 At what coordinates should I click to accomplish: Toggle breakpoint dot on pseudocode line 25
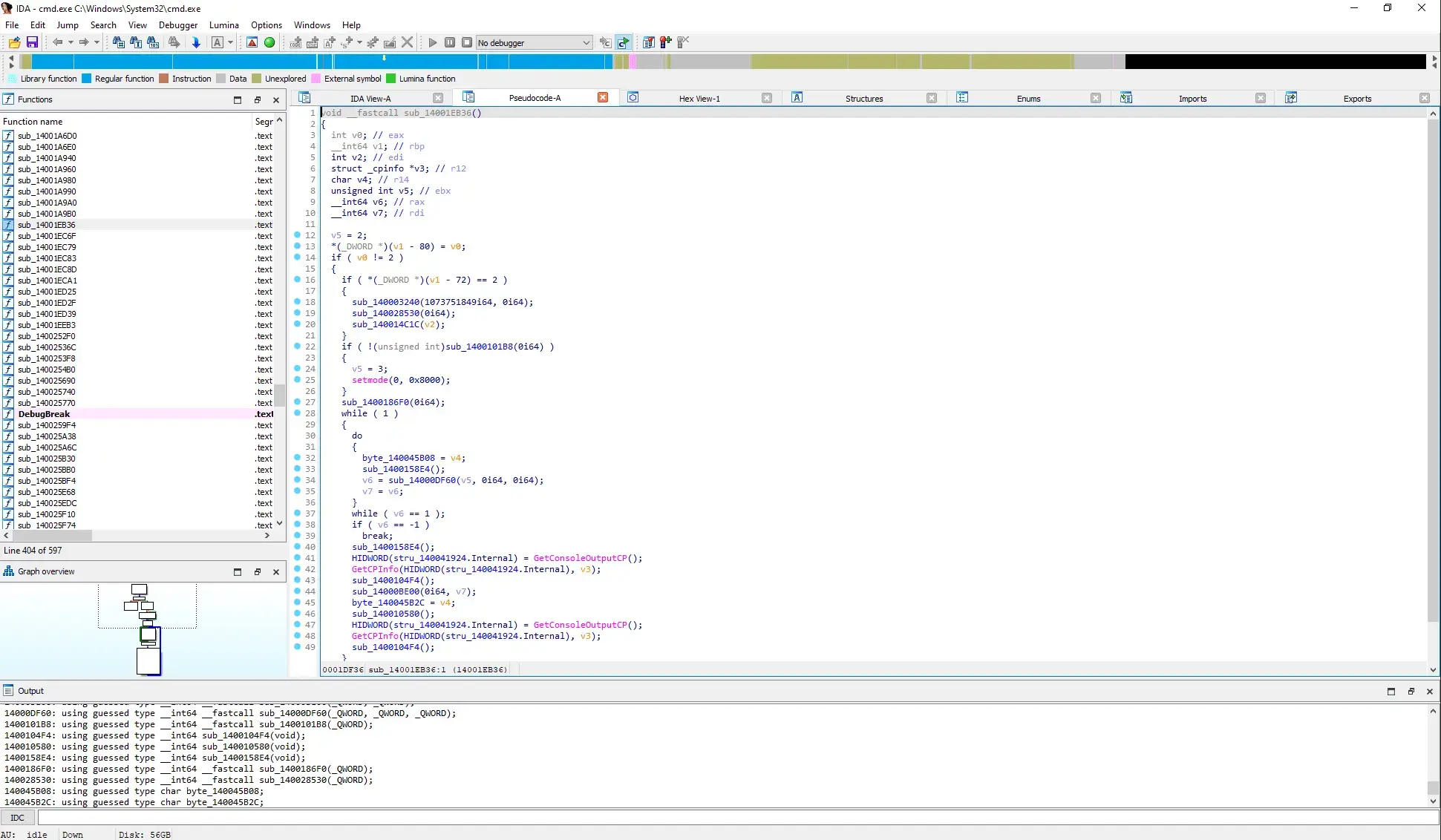(x=297, y=380)
